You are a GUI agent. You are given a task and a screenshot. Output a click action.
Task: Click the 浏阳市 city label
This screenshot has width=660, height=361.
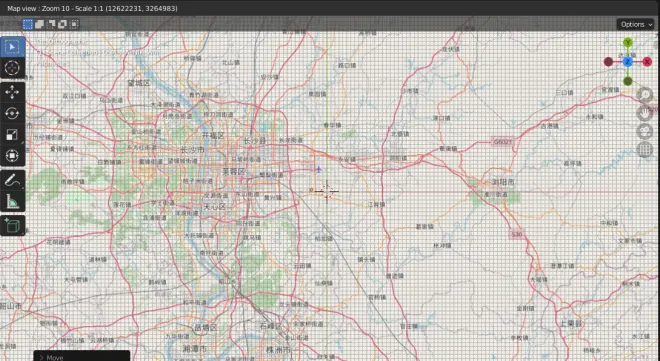click(503, 182)
